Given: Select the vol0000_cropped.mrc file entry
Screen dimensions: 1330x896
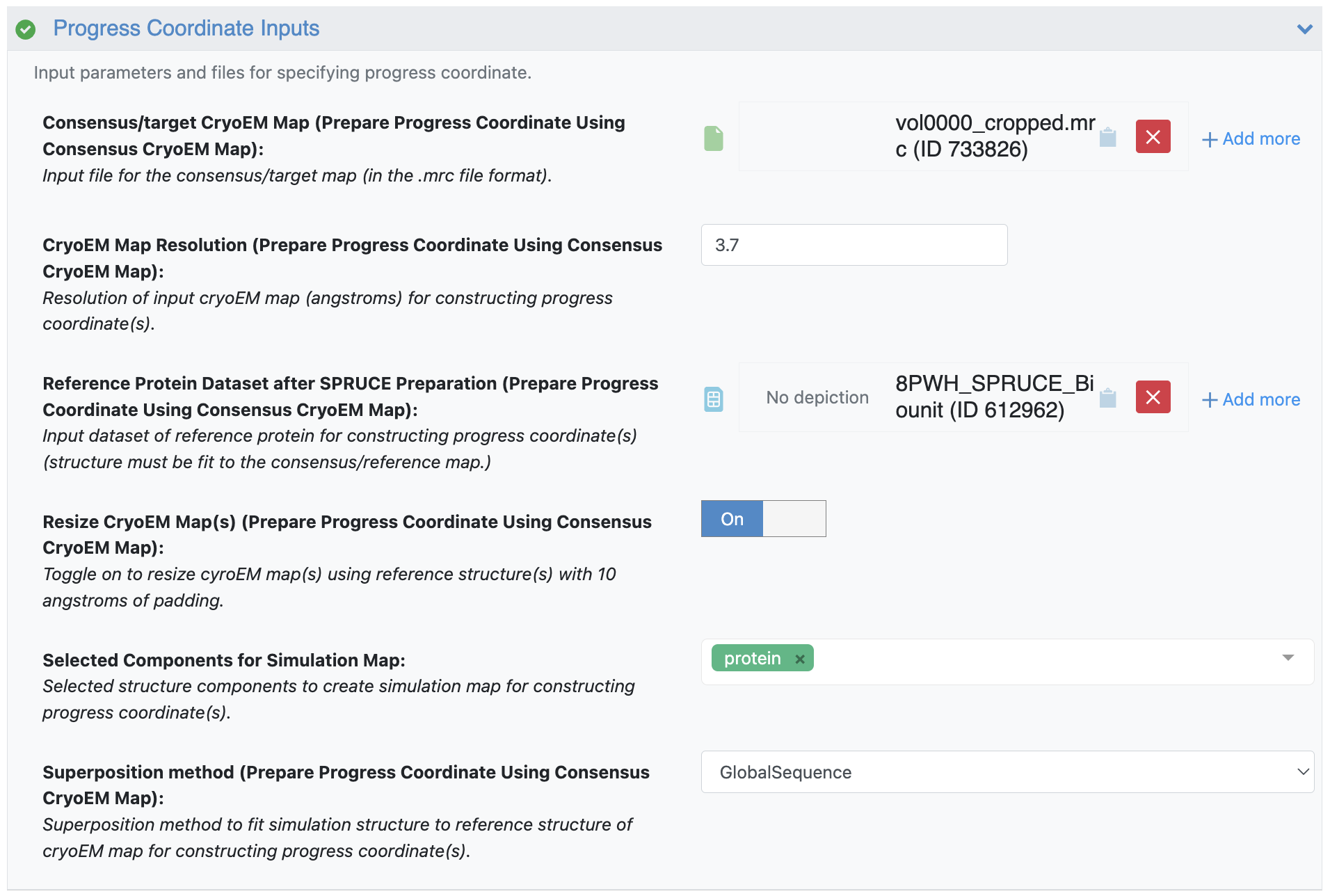Looking at the screenshot, I should (x=995, y=136).
